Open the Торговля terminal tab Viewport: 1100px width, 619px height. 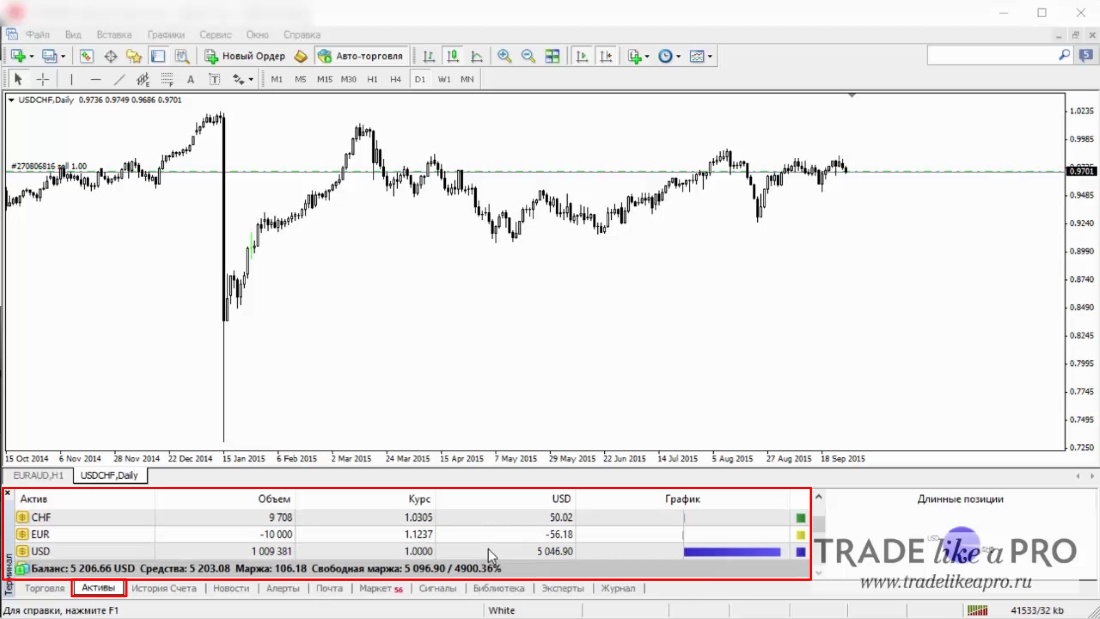(x=44, y=588)
